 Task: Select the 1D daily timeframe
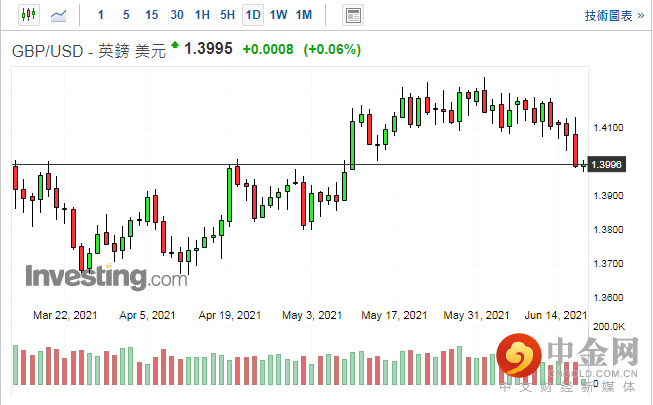coord(253,15)
